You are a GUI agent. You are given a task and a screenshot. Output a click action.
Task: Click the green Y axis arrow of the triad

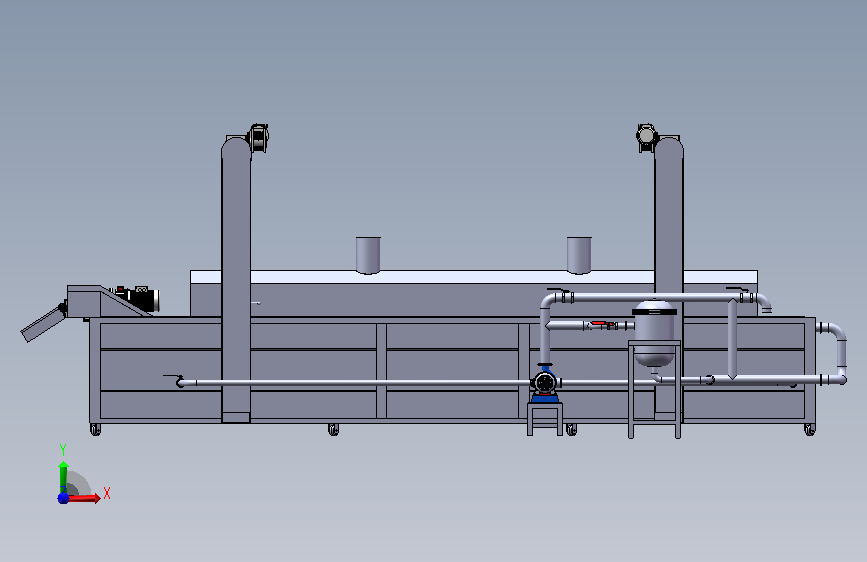coord(64,477)
